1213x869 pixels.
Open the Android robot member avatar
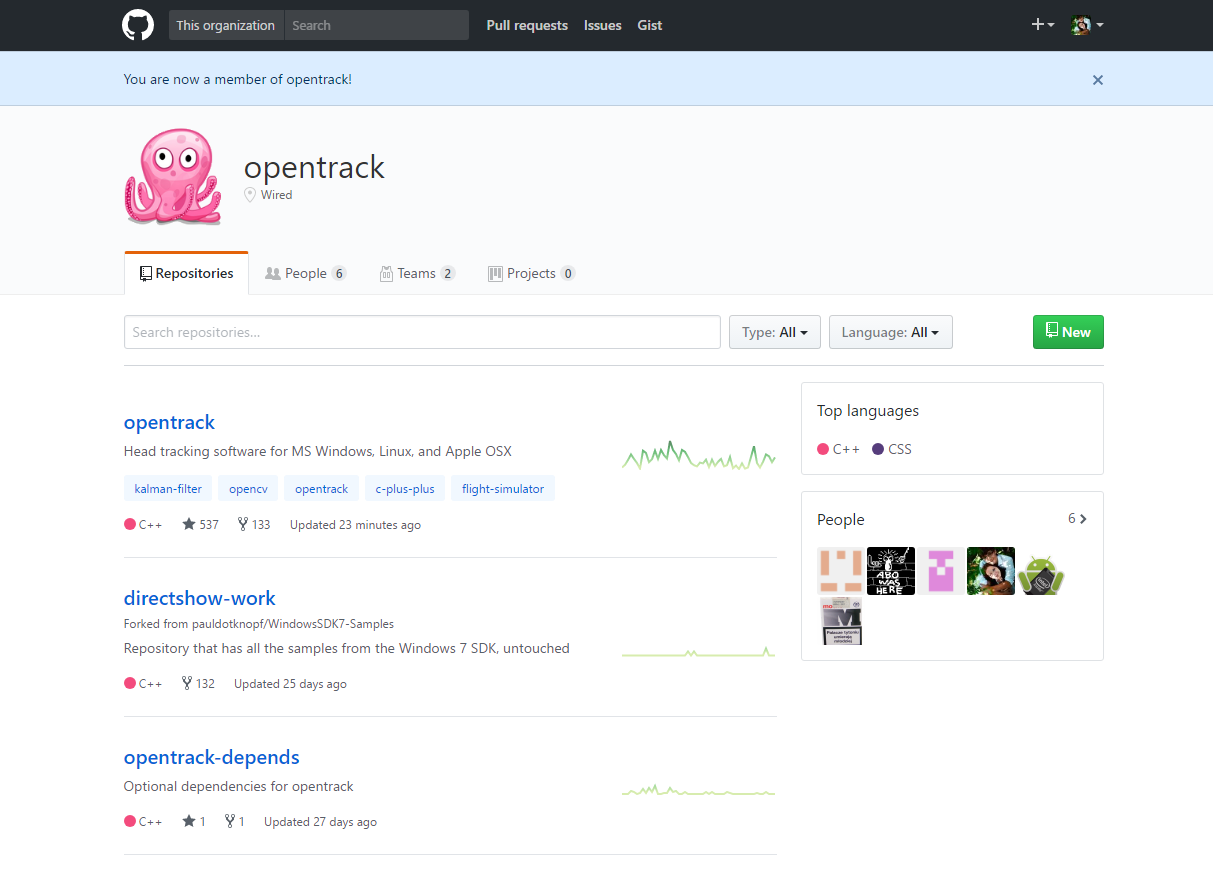(1041, 571)
